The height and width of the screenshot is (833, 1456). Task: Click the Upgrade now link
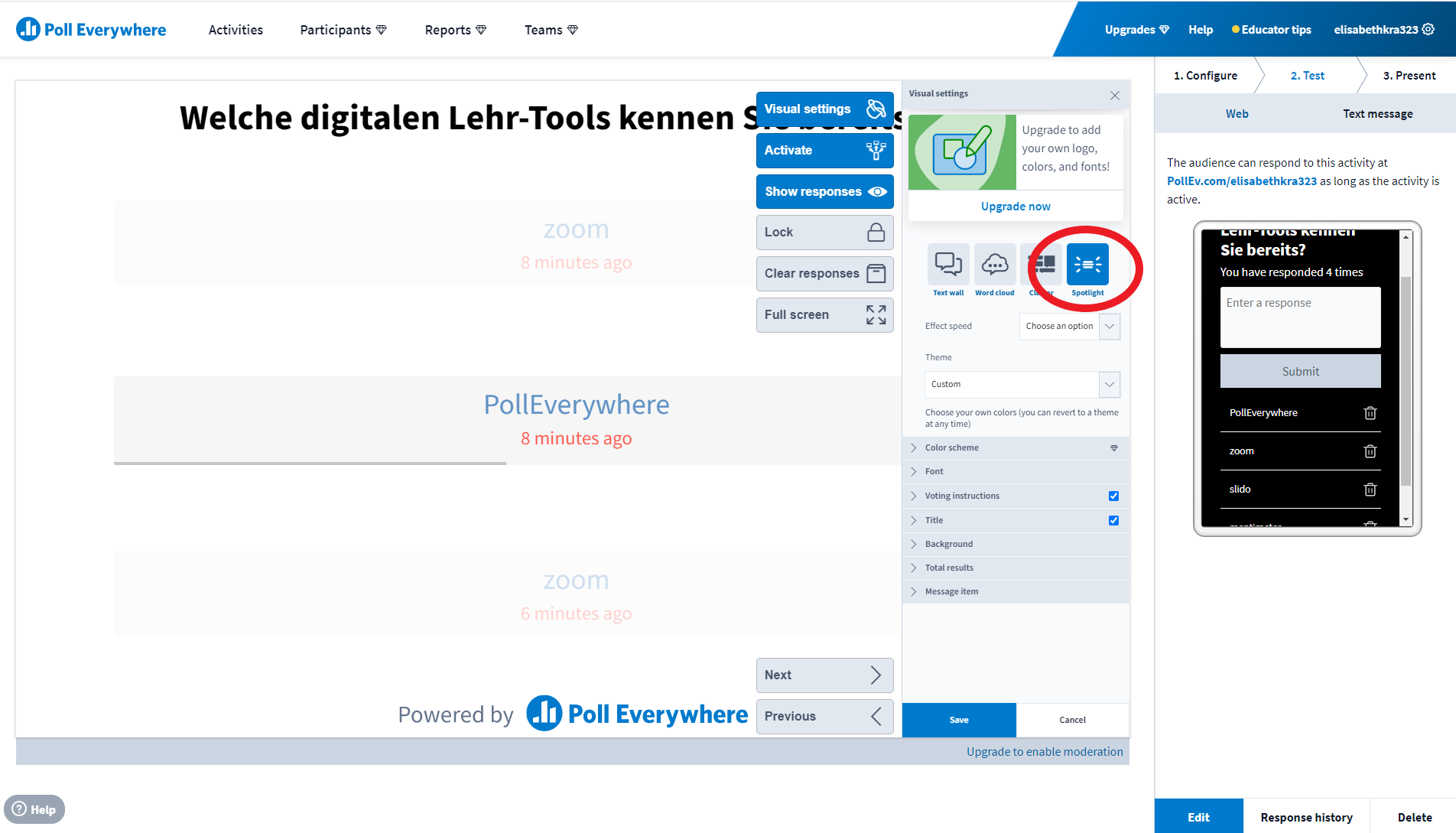[x=1016, y=207]
